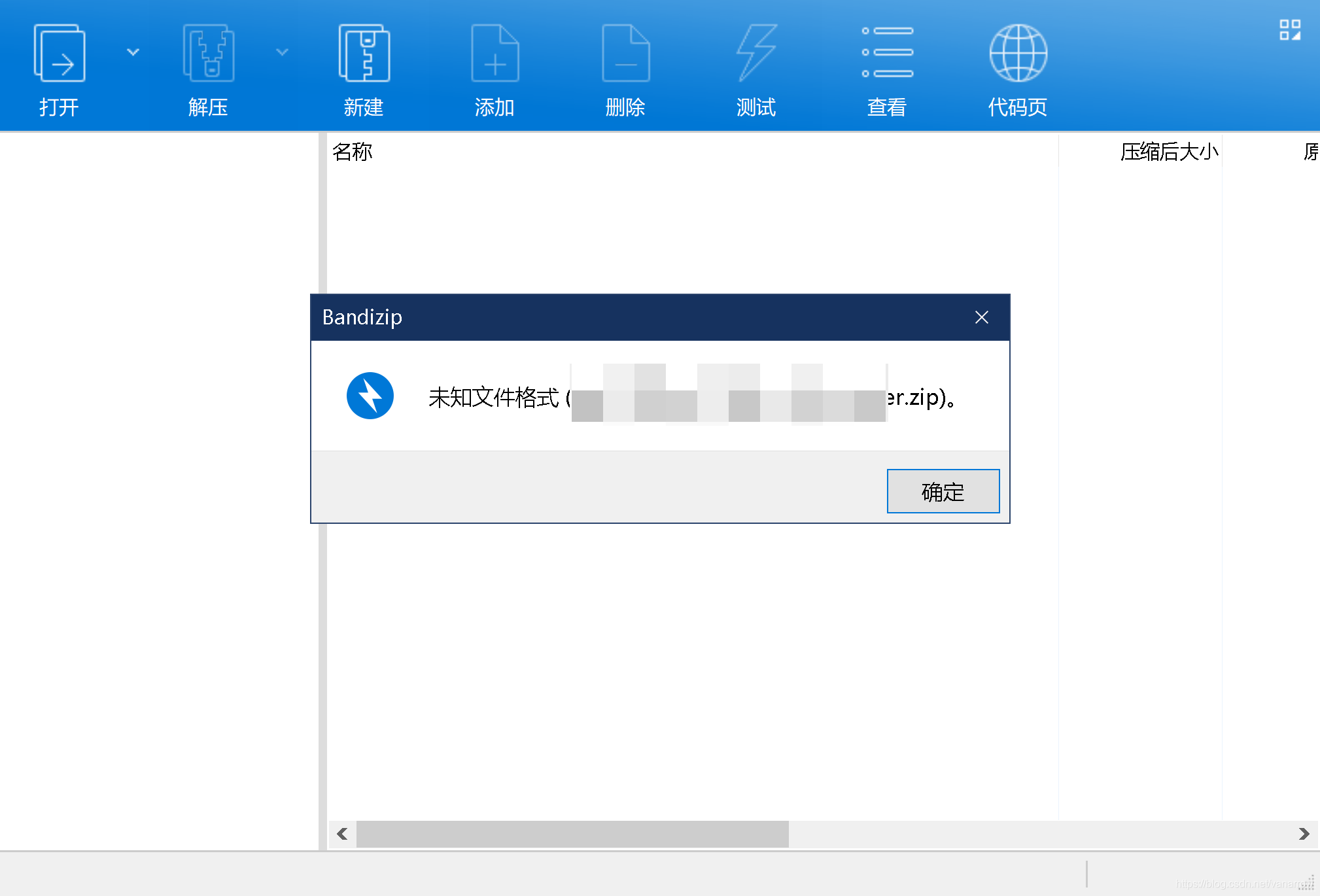
Task: Click the 测试 (Test) lightning icon
Action: [x=756, y=54]
